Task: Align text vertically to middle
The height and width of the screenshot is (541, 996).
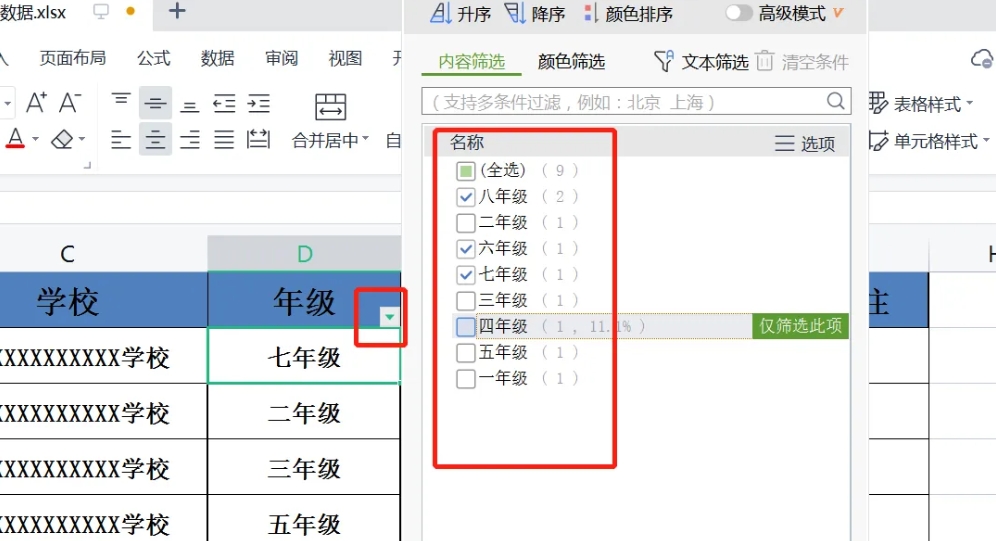Action: (x=155, y=103)
